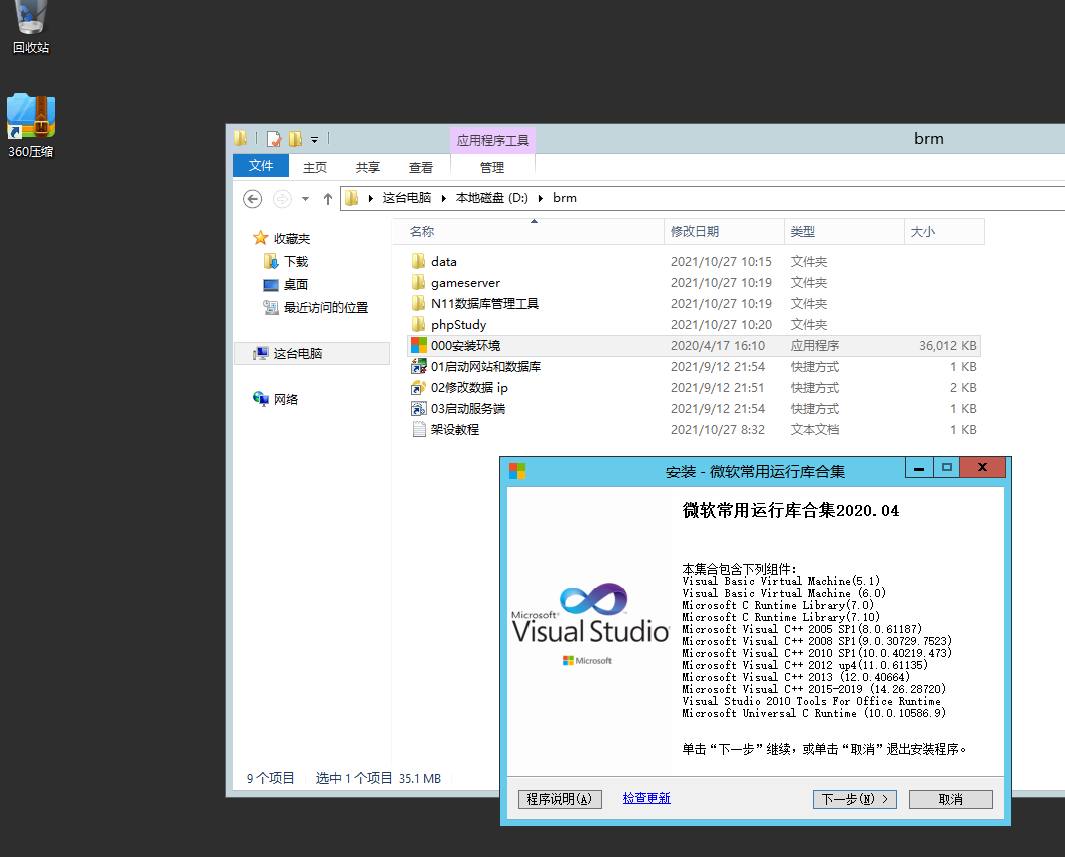1065x857 pixels.
Task: Sort files by the 名称 column header
Action: click(528, 232)
